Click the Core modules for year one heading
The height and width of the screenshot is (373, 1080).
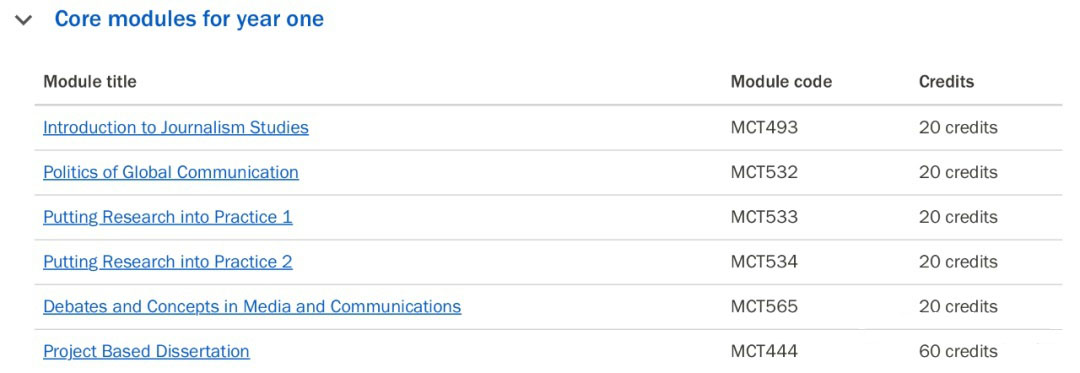point(189,19)
